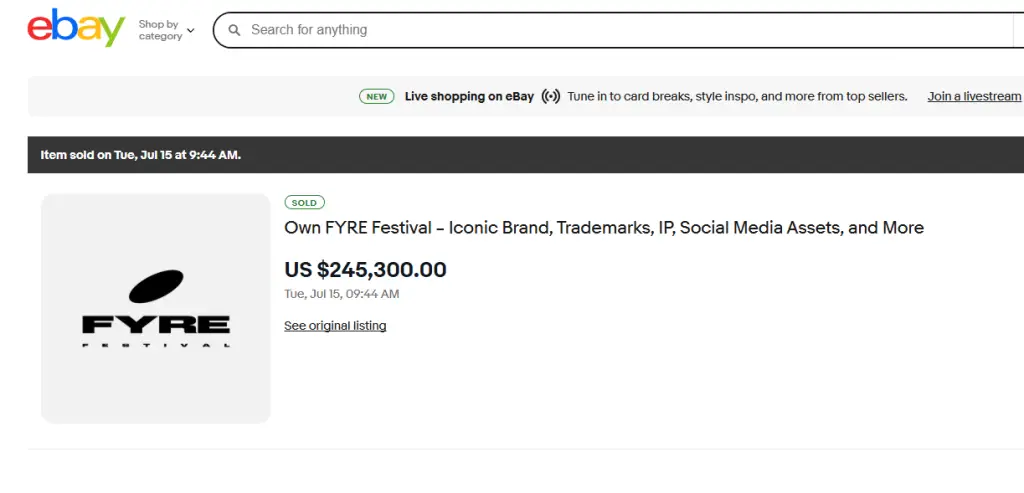
Task: Click the Tune in to card breaks text
Action: (x=737, y=97)
